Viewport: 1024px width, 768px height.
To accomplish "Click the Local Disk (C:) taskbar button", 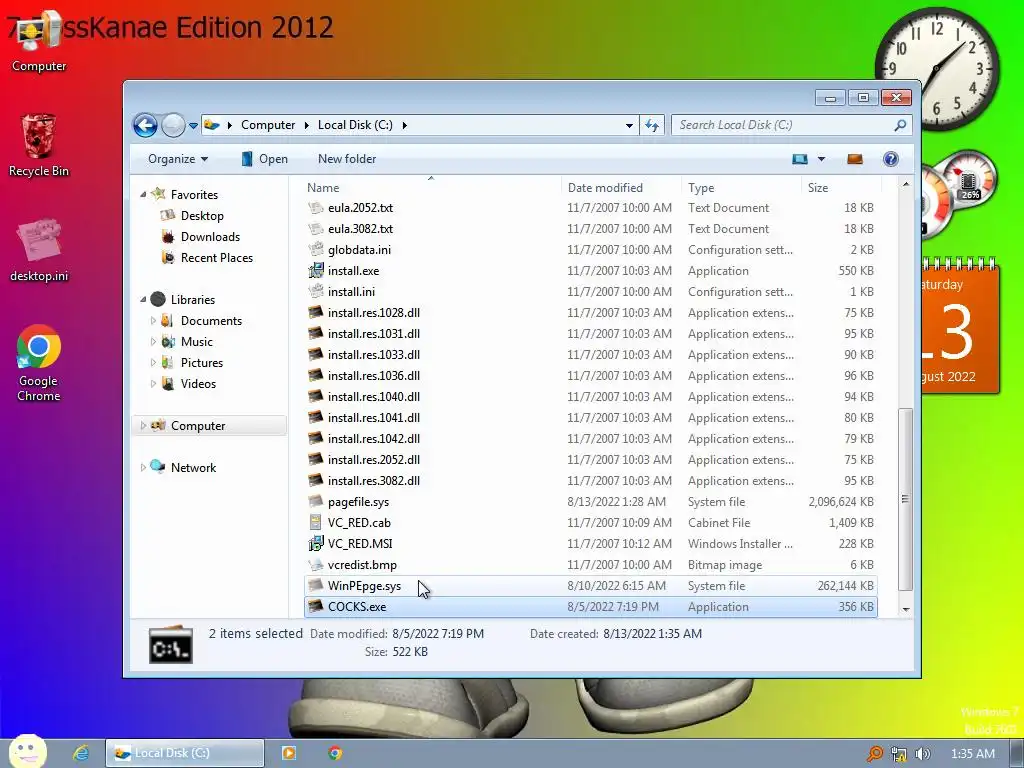I will pyautogui.click(x=185, y=753).
